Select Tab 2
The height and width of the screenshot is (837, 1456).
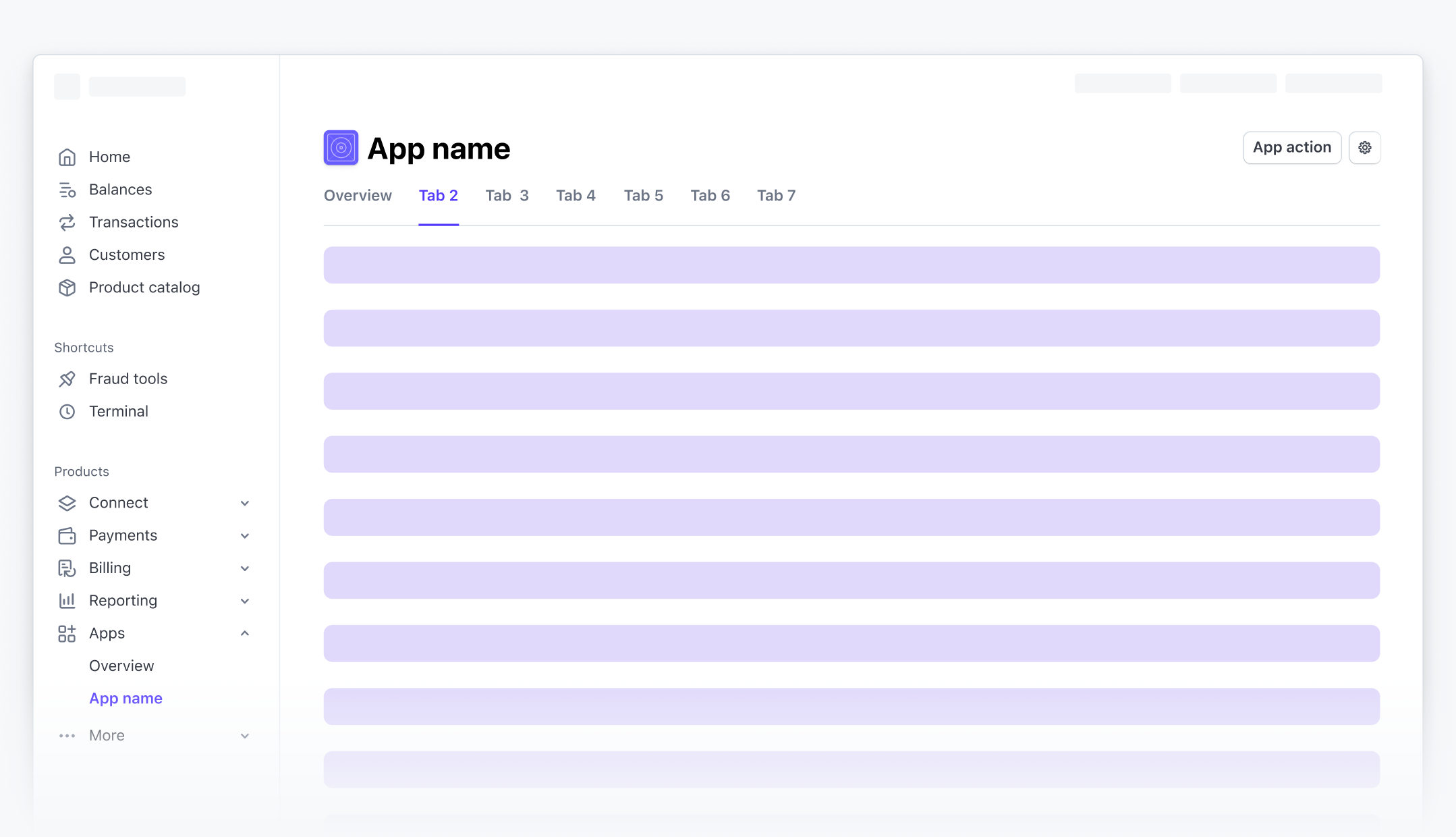click(x=439, y=195)
